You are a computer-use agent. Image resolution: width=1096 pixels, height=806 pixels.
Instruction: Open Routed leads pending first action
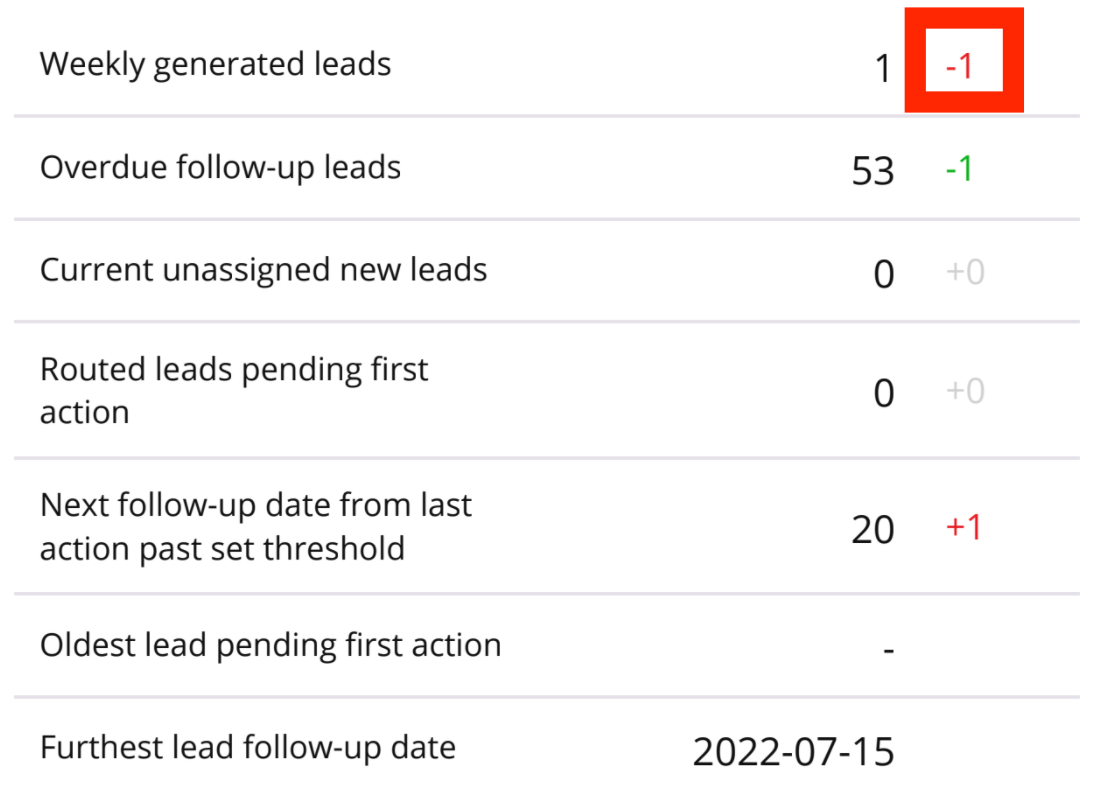click(x=233, y=390)
